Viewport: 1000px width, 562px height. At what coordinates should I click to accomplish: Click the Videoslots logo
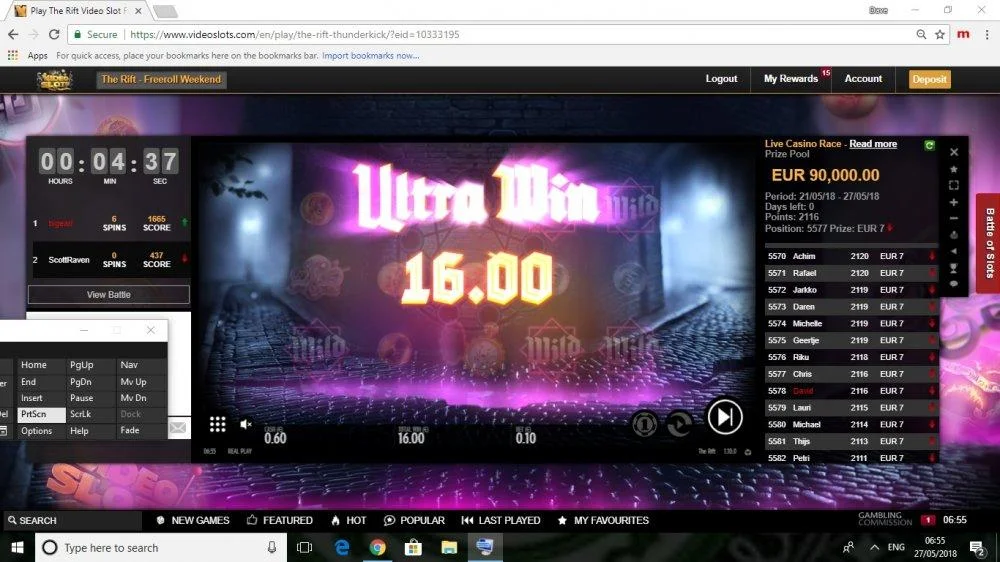(x=55, y=80)
